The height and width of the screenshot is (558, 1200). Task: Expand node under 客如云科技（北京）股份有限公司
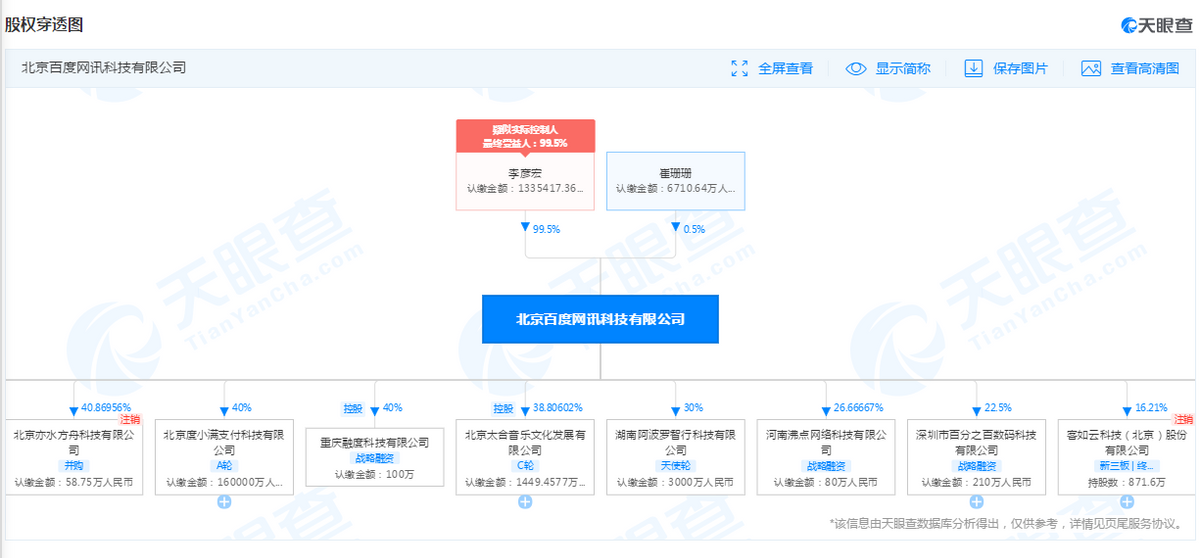1127,502
